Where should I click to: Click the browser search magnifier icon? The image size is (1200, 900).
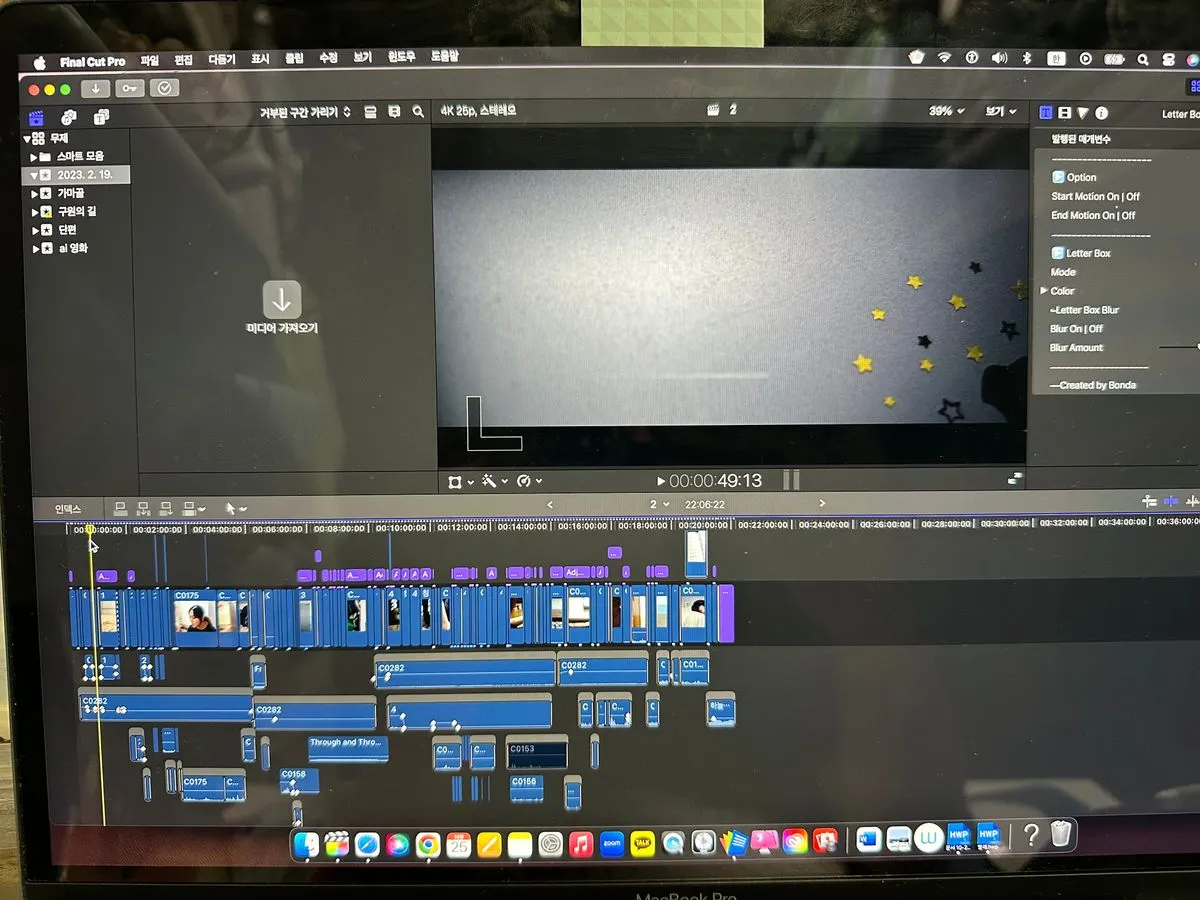[x=418, y=112]
